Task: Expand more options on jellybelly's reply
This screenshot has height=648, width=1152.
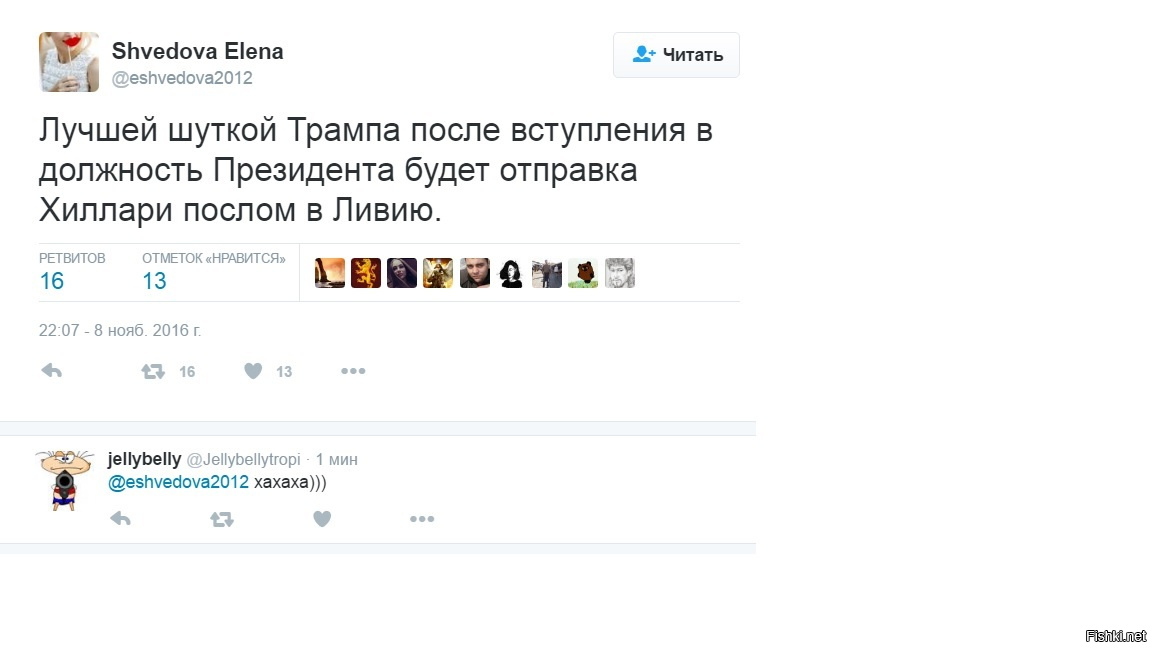Action: tap(422, 519)
